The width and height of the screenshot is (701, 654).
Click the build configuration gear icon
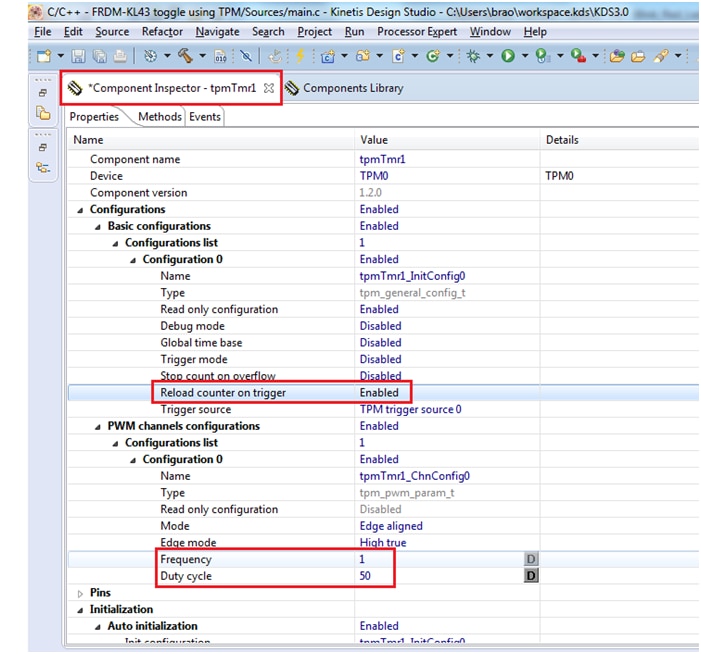[151, 56]
